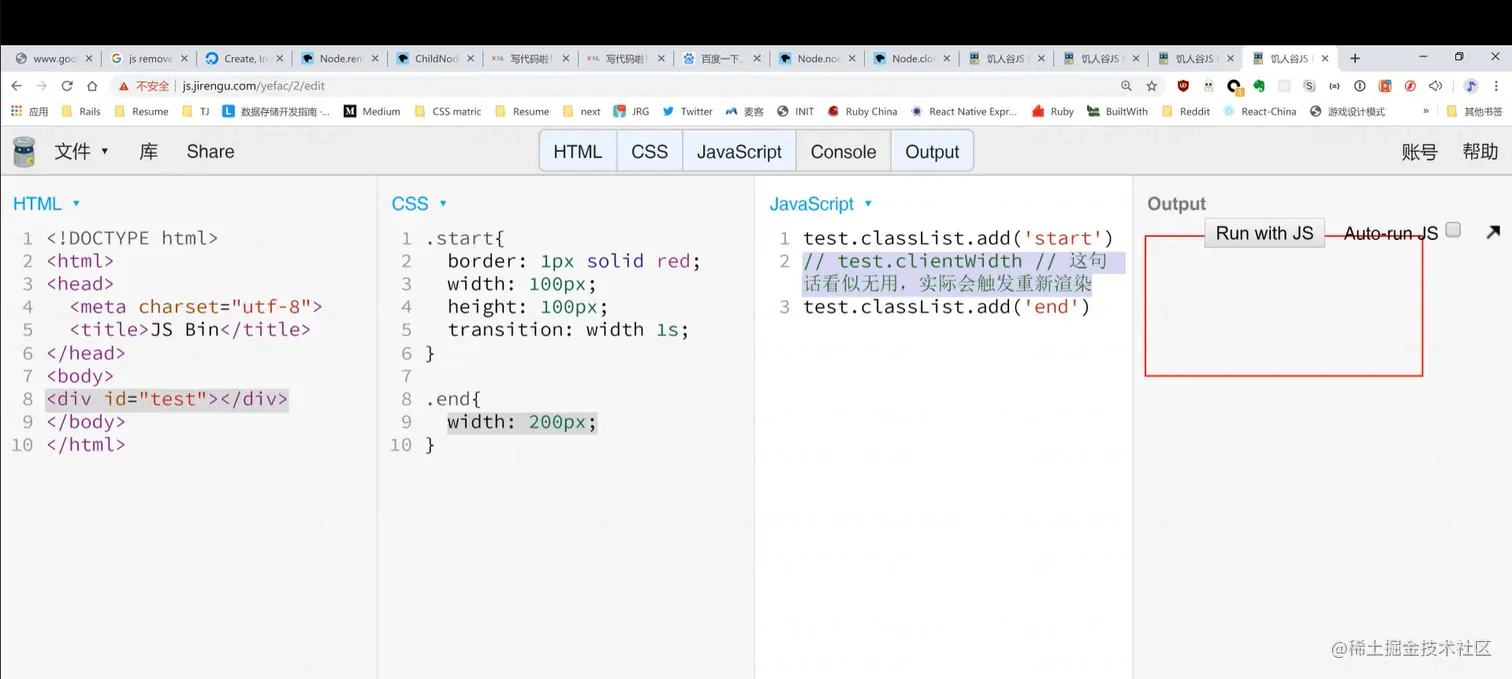Open the 文件 dropdown menu

click(x=81, y=152)
